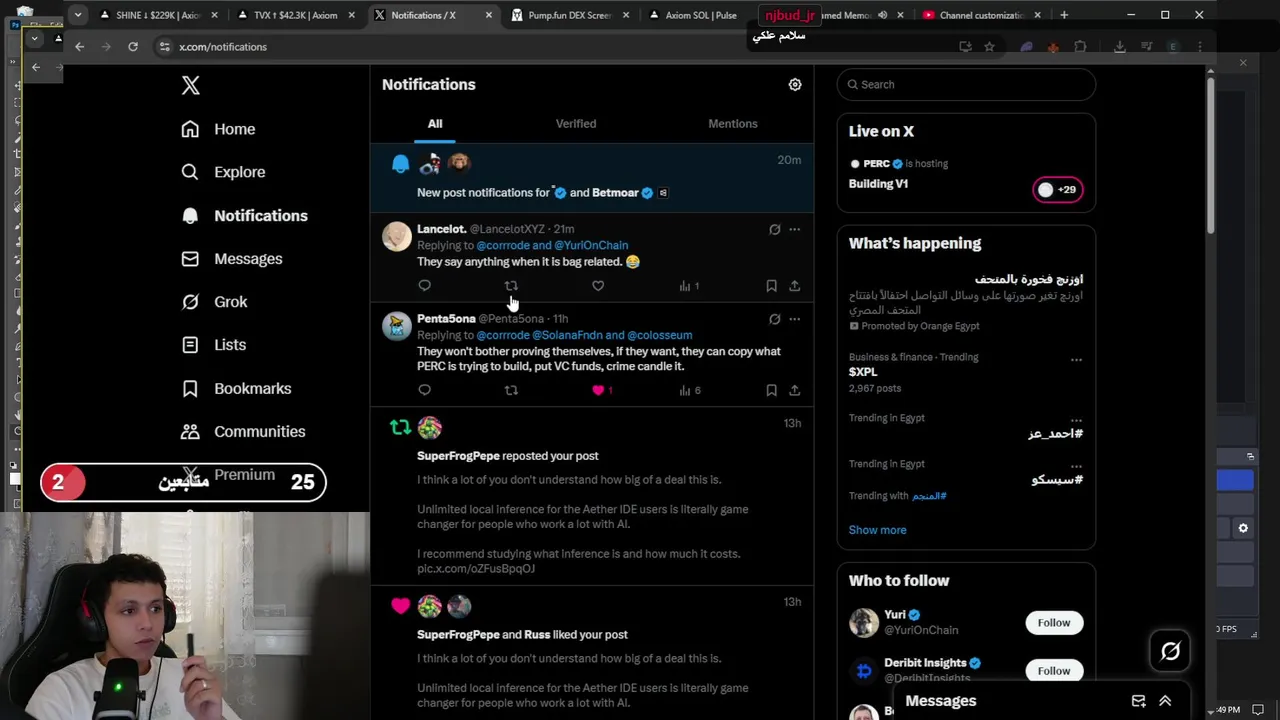
Task: Click Grok icon on Penta5ona's post
Action: (774, 319)
